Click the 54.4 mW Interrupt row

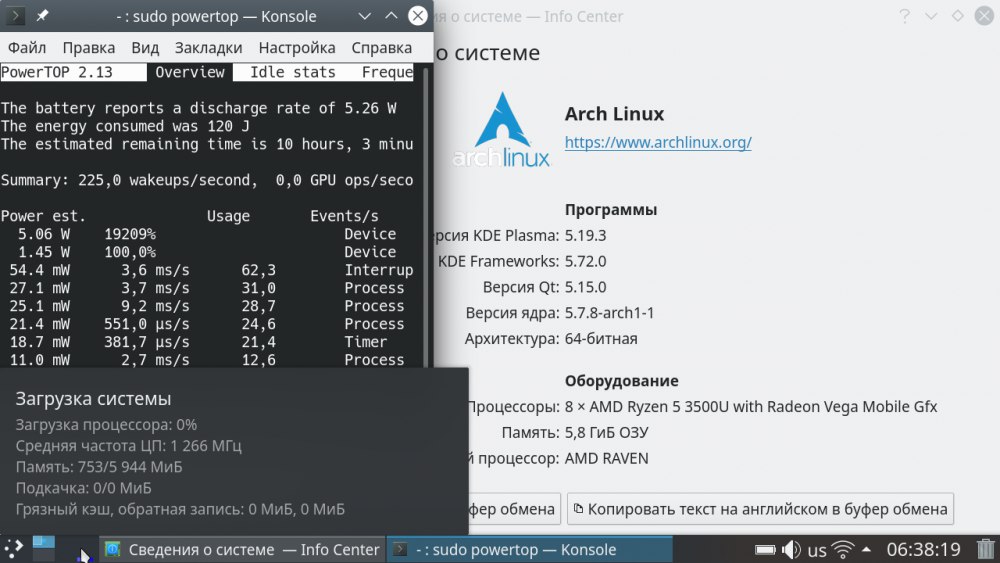pyautogui.click(x=207, y=270)
